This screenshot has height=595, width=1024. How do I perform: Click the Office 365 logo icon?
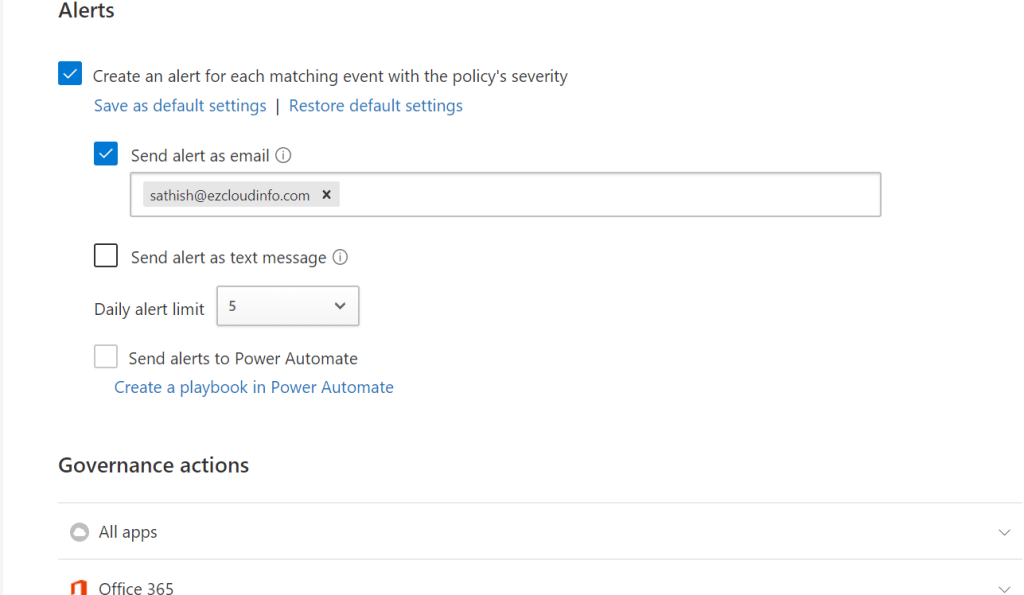79,588
